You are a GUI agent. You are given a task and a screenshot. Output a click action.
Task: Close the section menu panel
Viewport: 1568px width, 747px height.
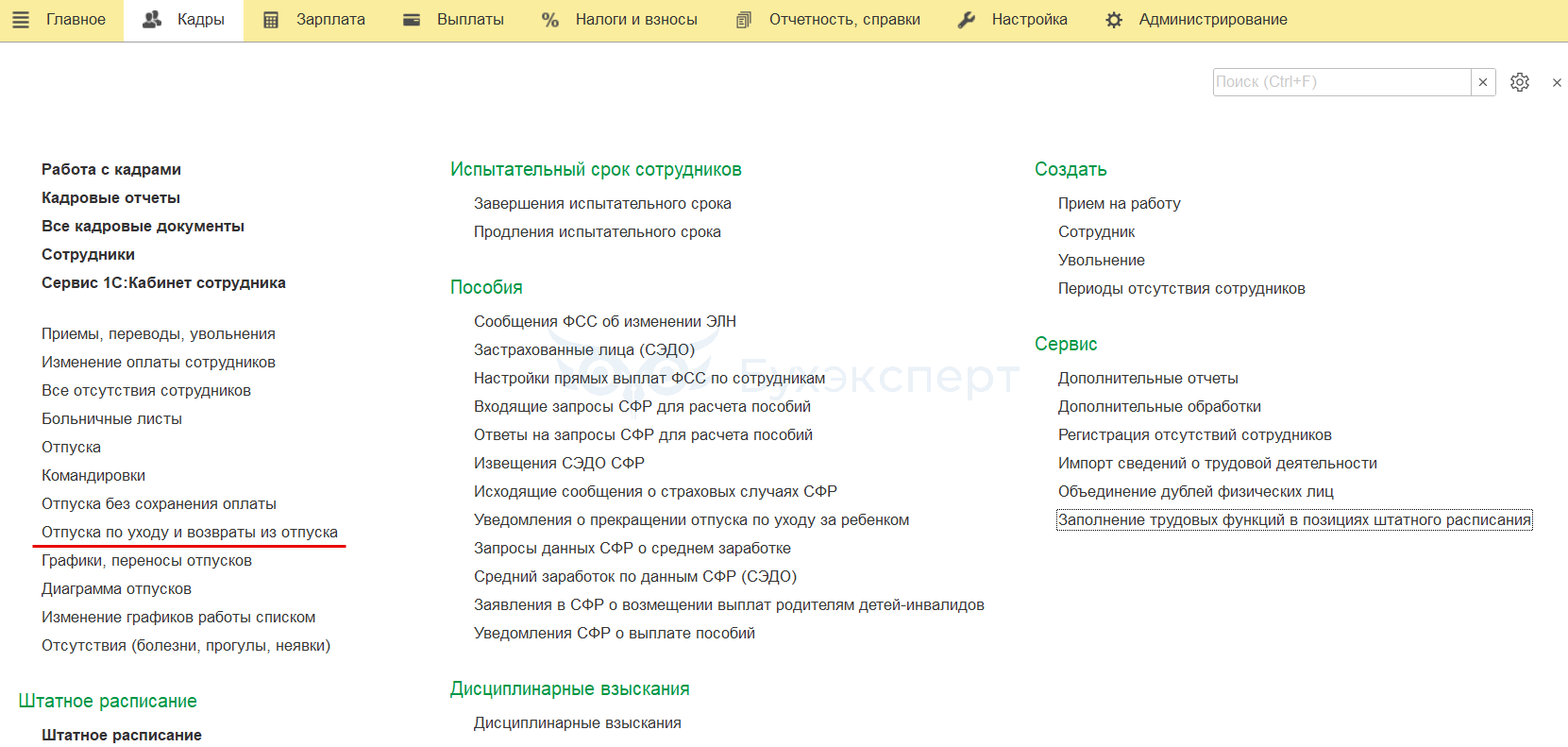click(1557, 83)
